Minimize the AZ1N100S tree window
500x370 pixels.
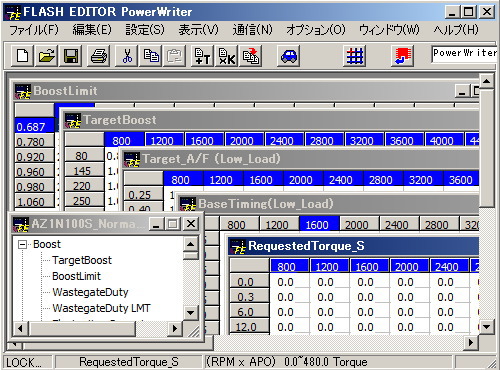155,224
